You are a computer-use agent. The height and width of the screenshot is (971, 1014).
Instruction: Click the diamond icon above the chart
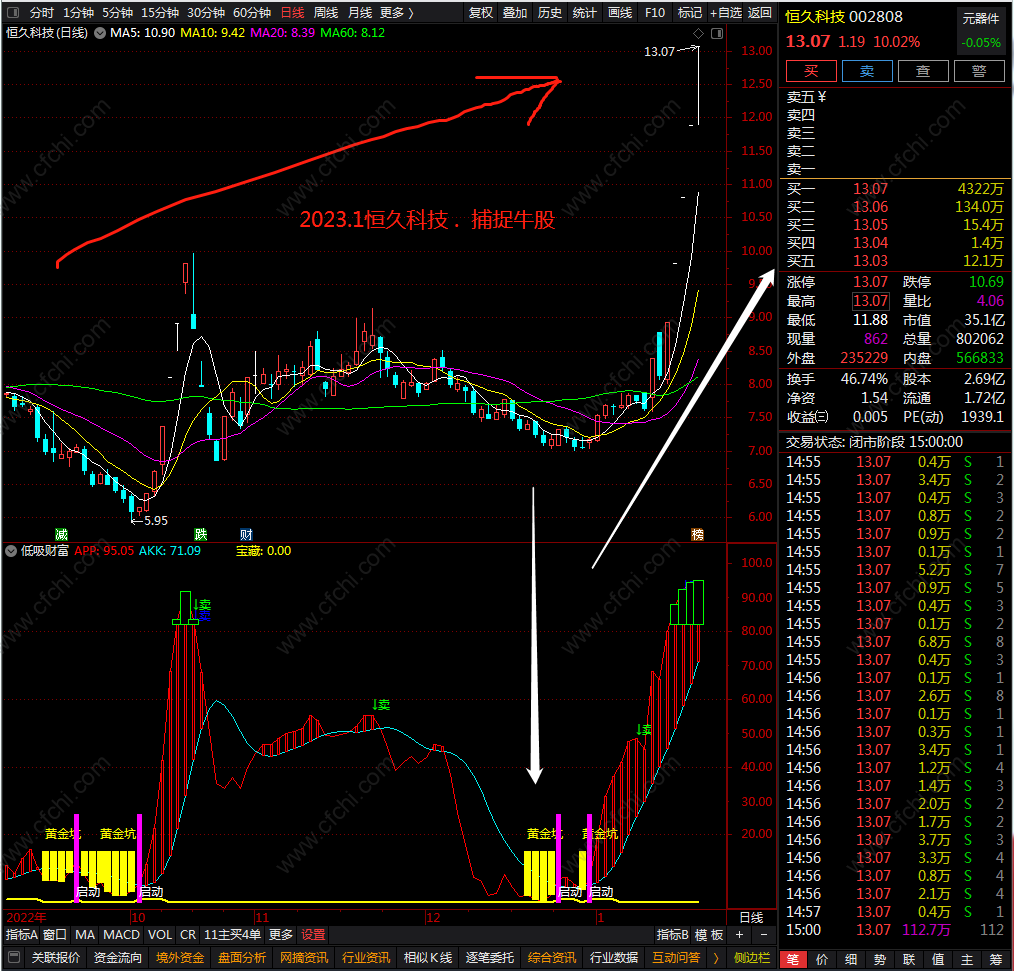click(x=698, y=33)
